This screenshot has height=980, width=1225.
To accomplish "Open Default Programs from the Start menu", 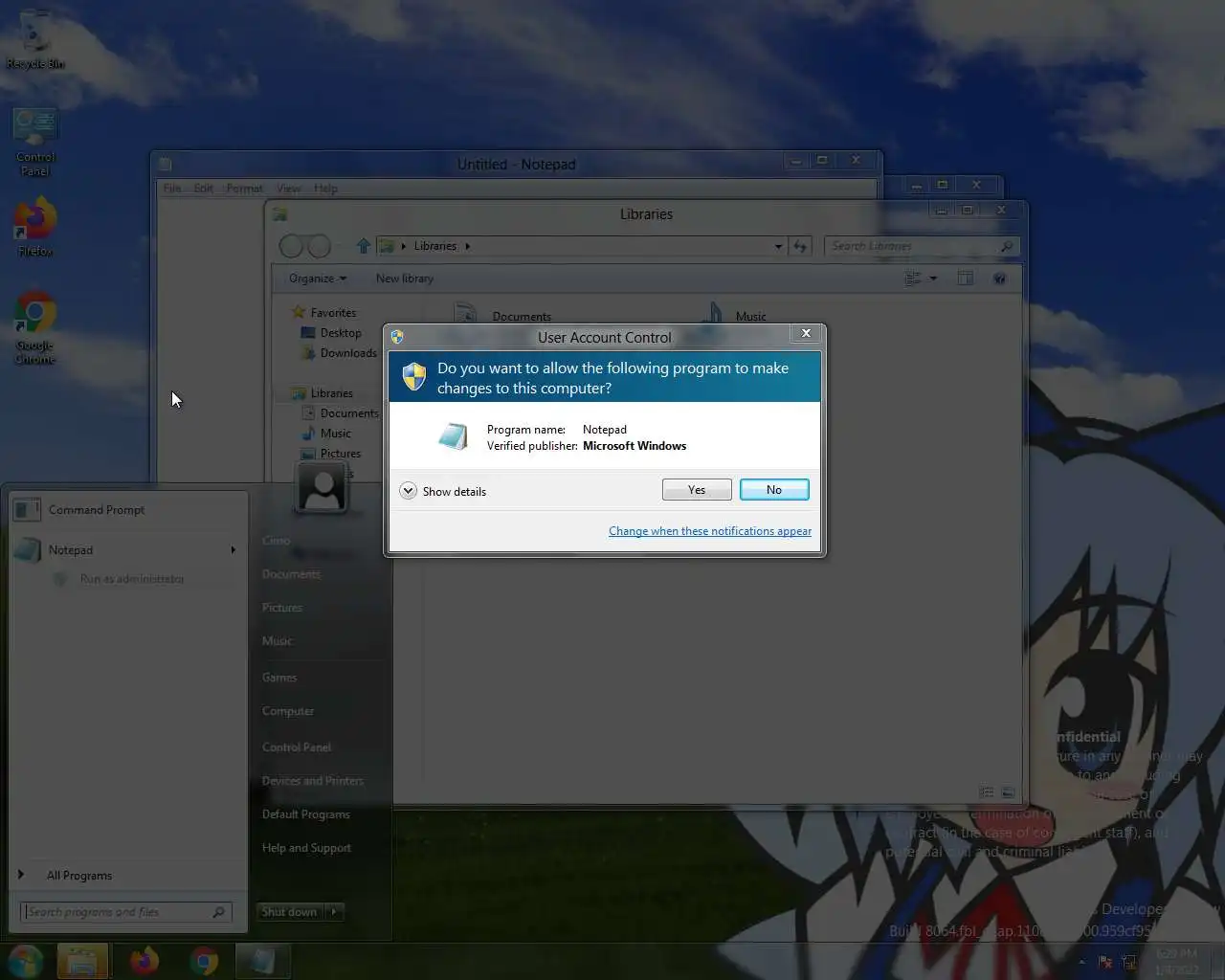I will (x=305, y=814).
